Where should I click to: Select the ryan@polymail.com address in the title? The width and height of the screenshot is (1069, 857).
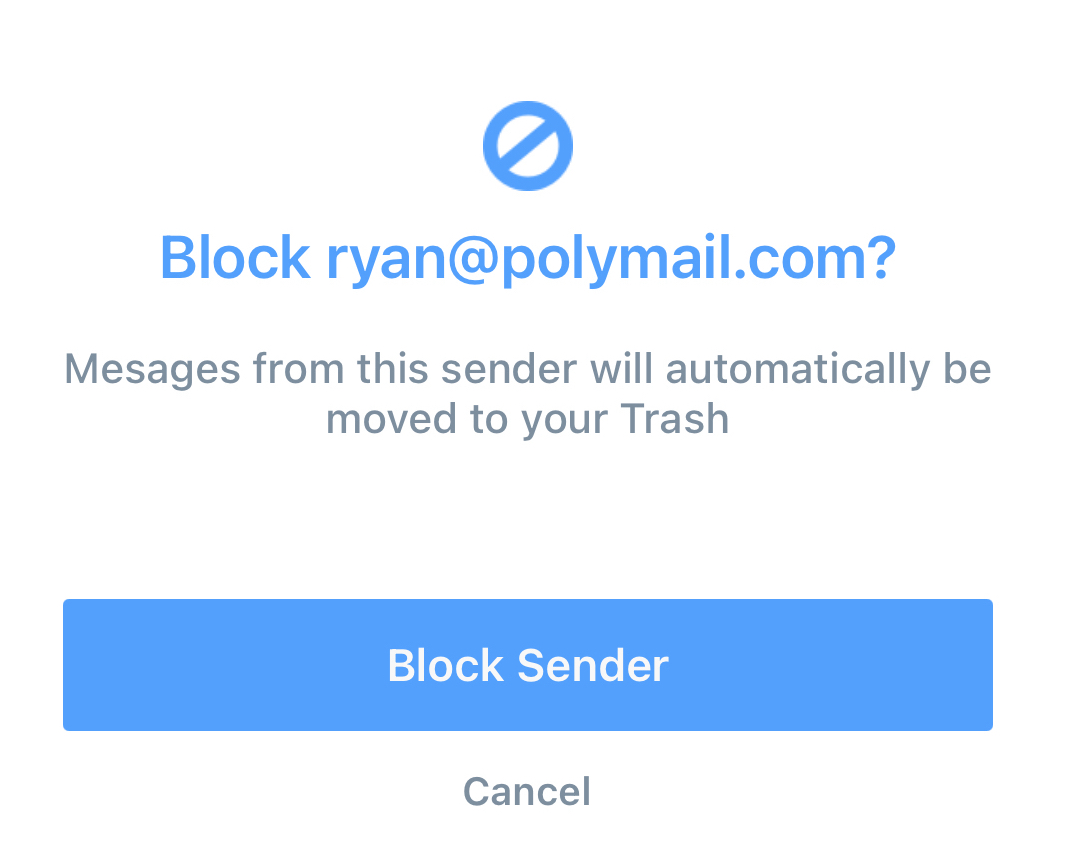pyautogui.click(x=610, y=257)
